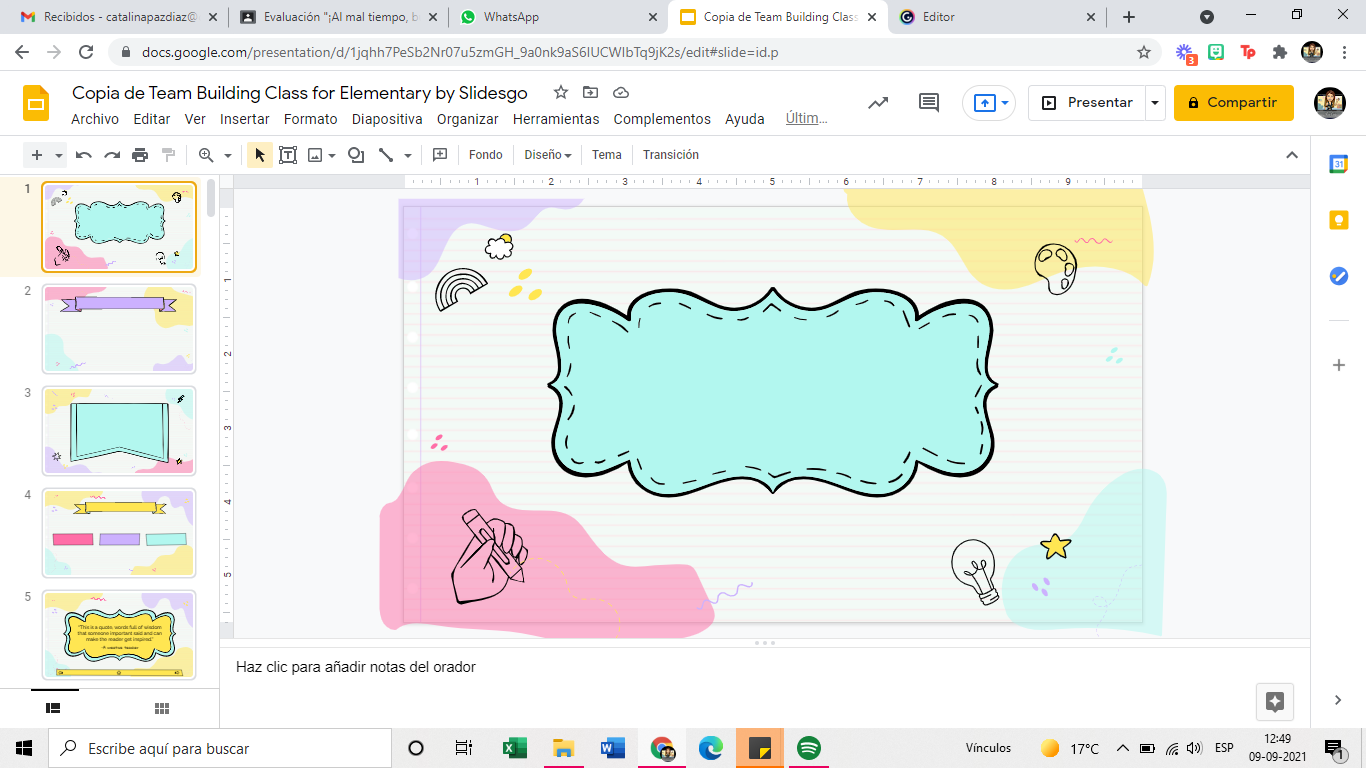1366x768 pixels.
Task: Open Google Keep in the side panel
Action: (1339, 221)
